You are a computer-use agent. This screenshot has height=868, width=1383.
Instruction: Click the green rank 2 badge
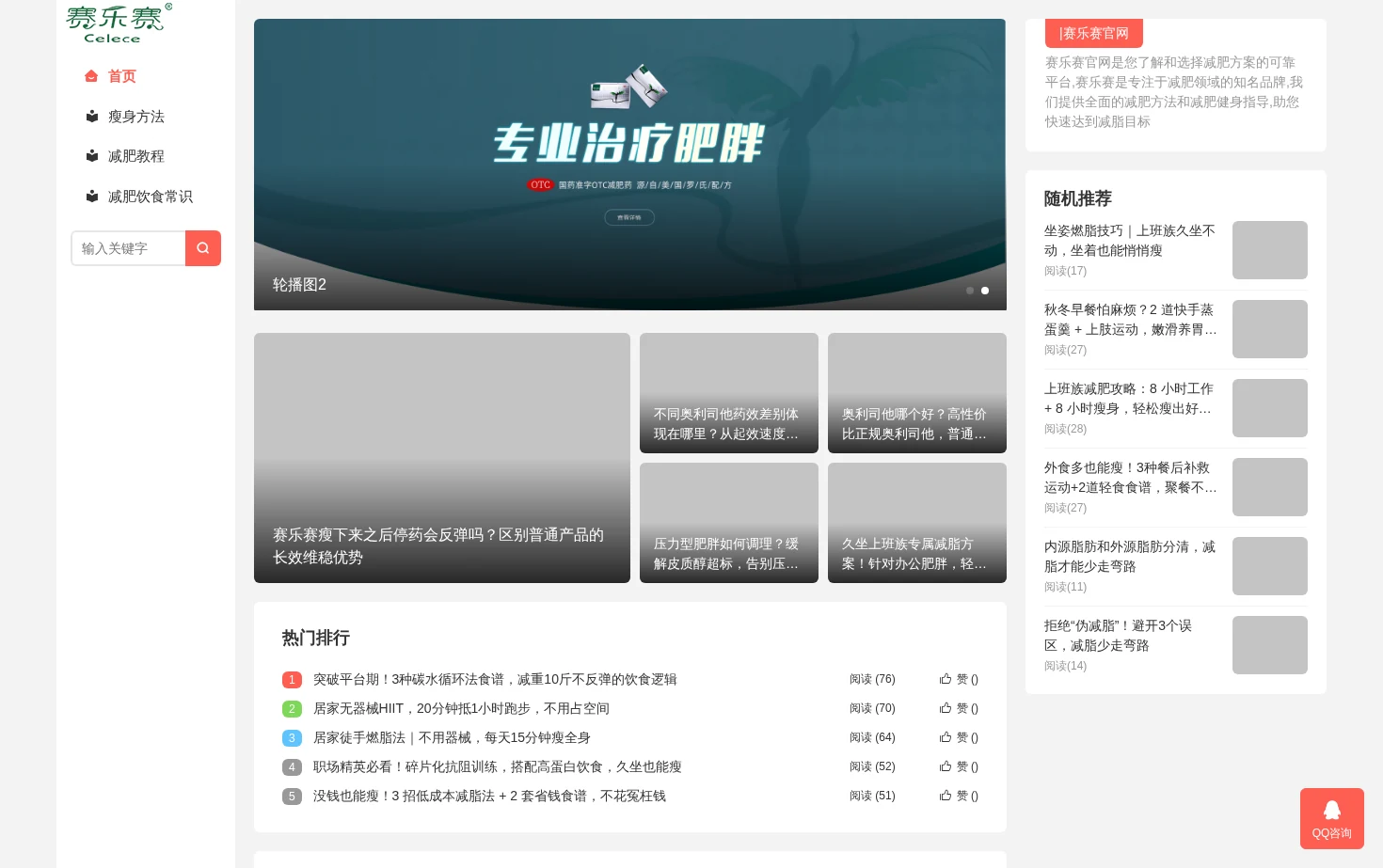292,709
